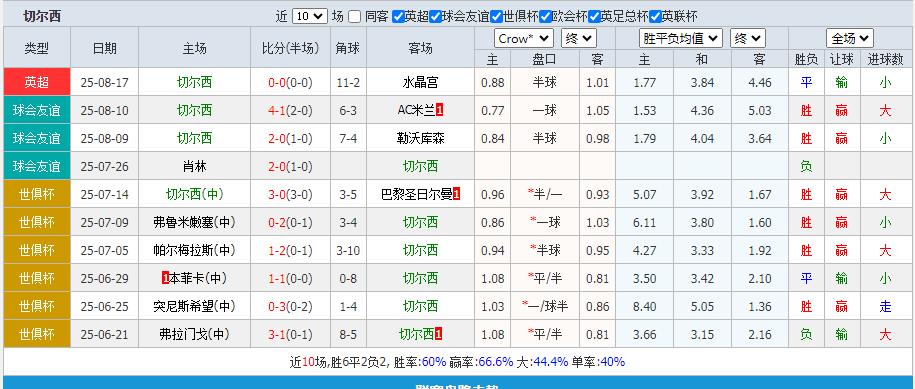Click the 赢率 66.6% value
This screenshot has width=915, height=389.
coord(495,362)
